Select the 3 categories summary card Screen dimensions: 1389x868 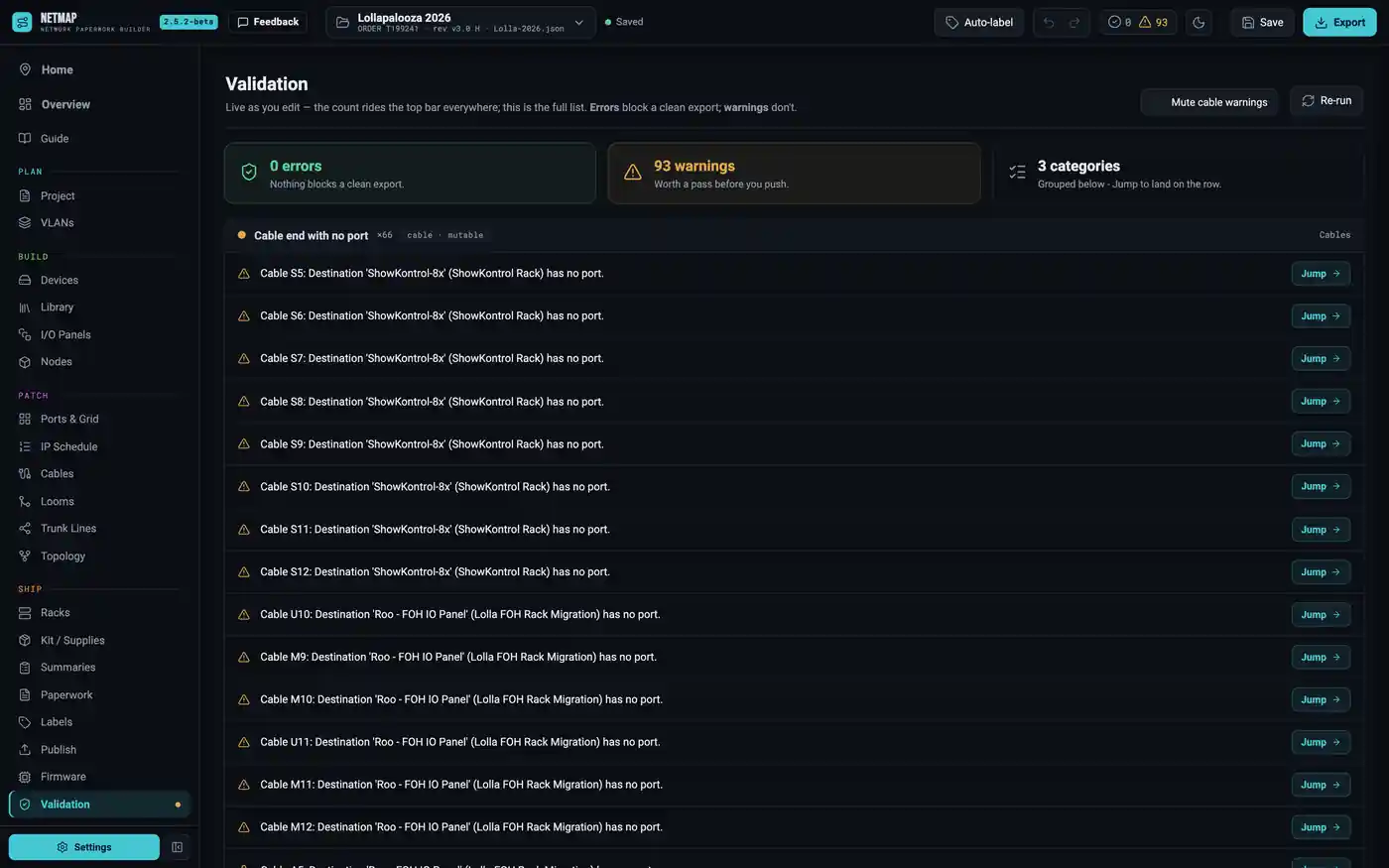coord(1178,174)
